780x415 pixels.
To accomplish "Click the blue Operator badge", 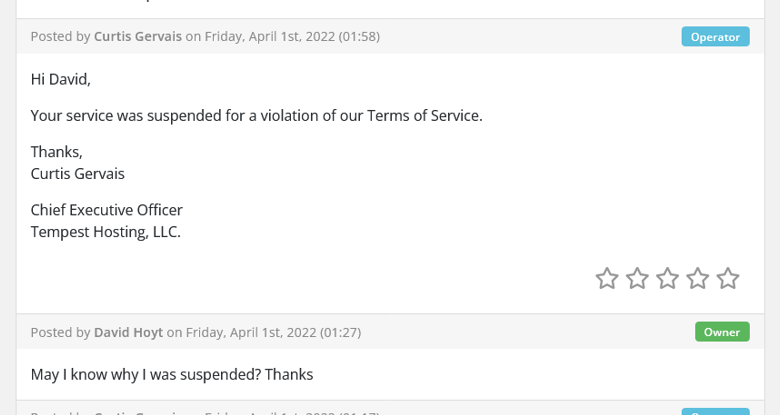I will [715, 37].
